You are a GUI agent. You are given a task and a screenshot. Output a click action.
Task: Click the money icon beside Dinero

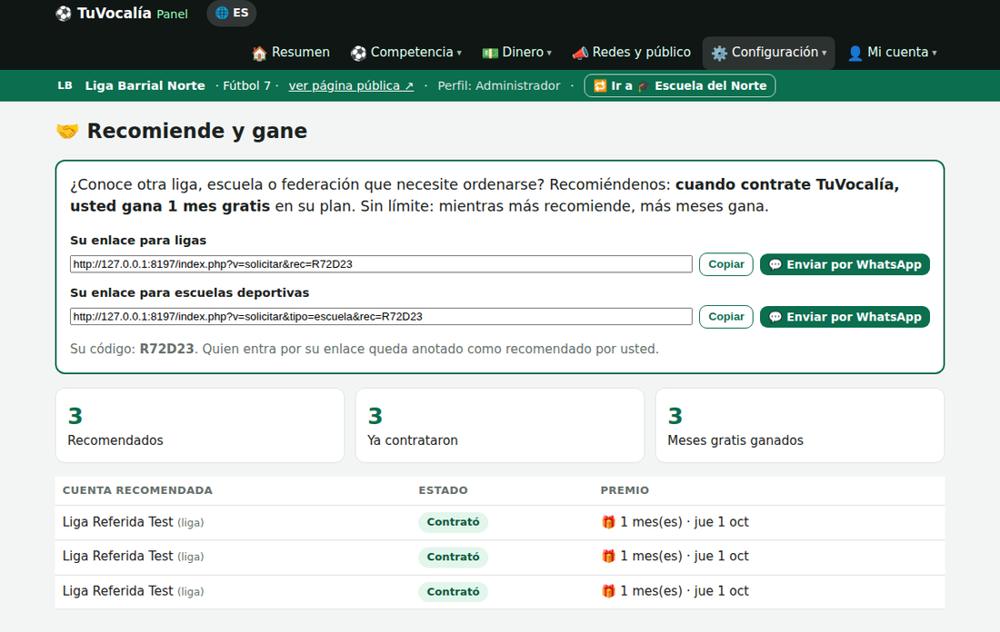click(x=490, y=53)
